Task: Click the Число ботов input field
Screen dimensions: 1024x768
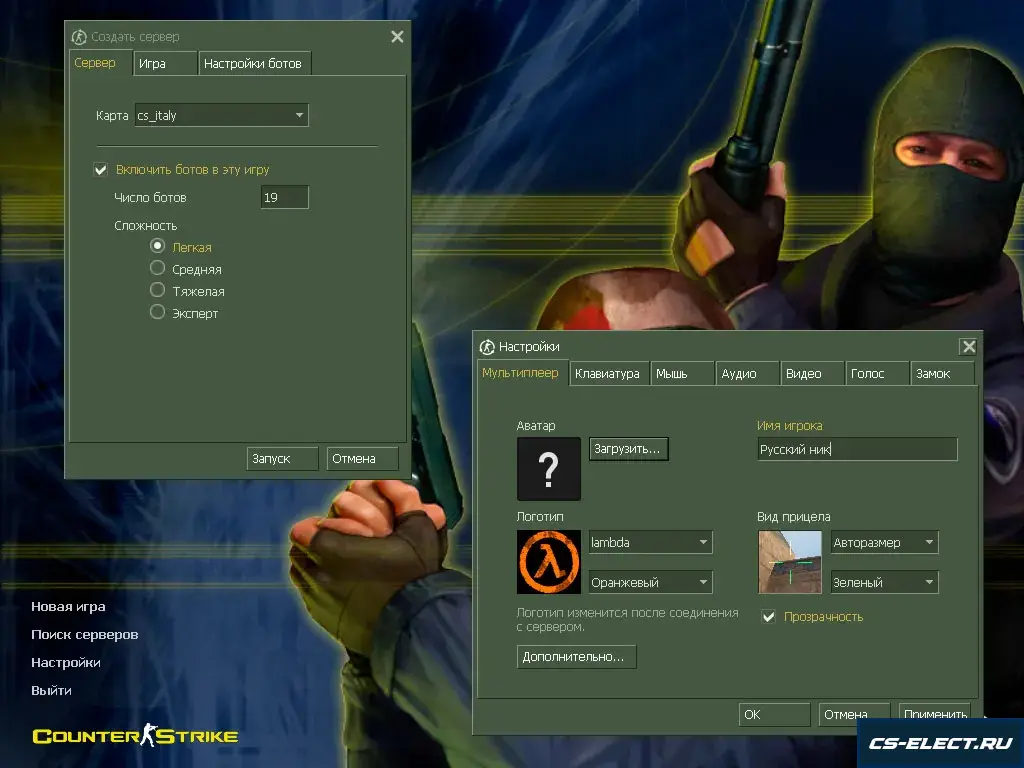Action: pos(285,197)
